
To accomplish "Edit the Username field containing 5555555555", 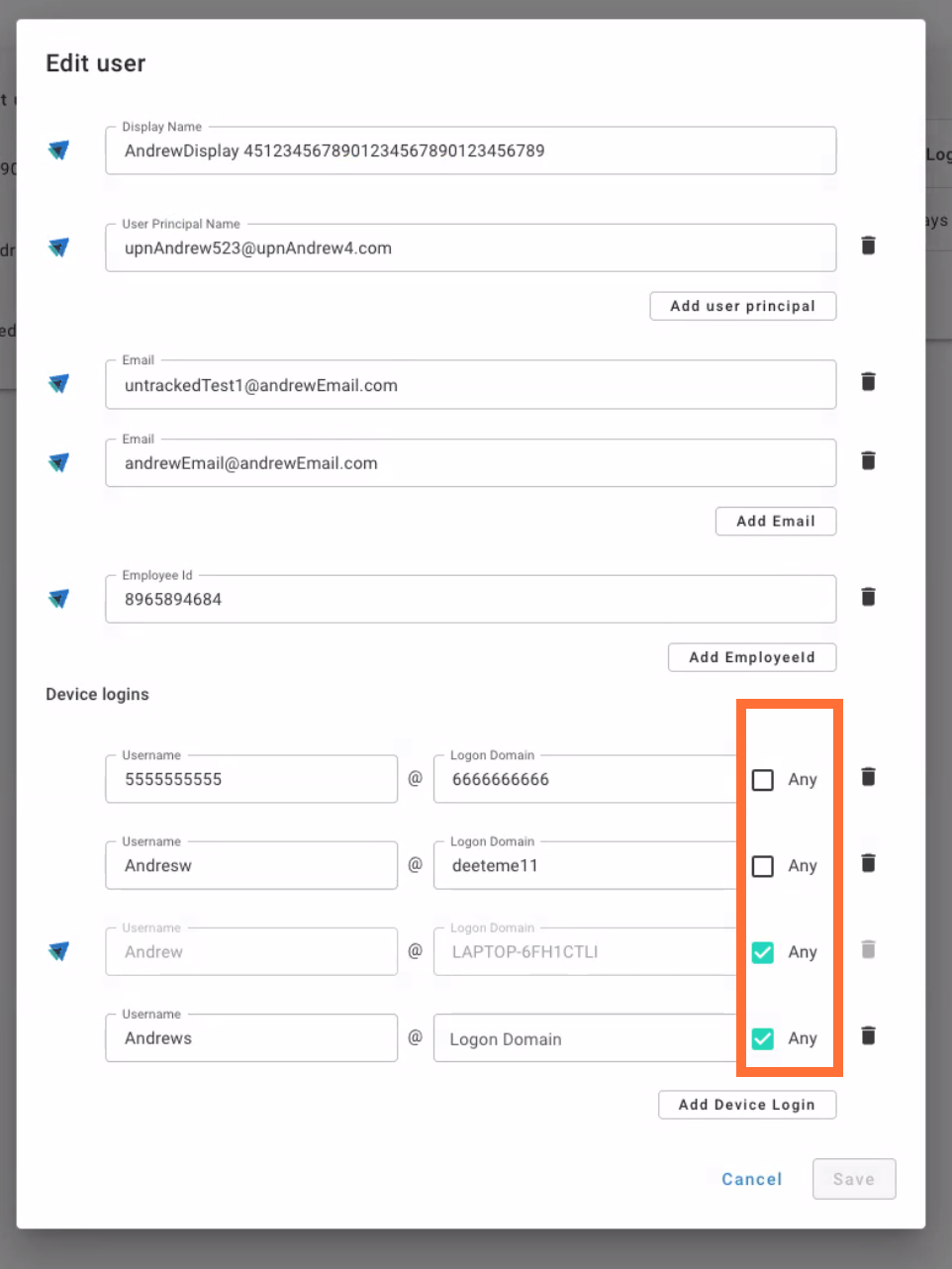I will (x=251, y=779).
